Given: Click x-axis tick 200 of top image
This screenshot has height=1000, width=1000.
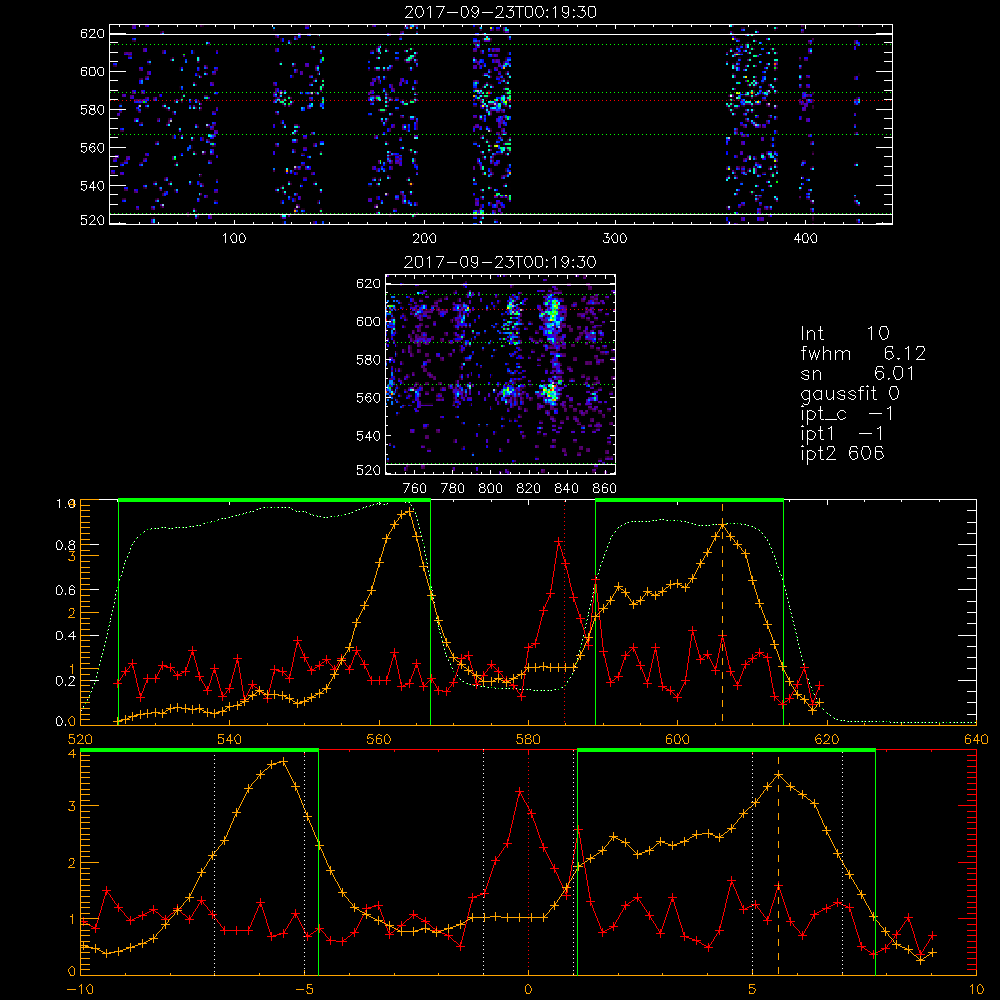Looking at the screenshot, I should [x=424, y=239].
